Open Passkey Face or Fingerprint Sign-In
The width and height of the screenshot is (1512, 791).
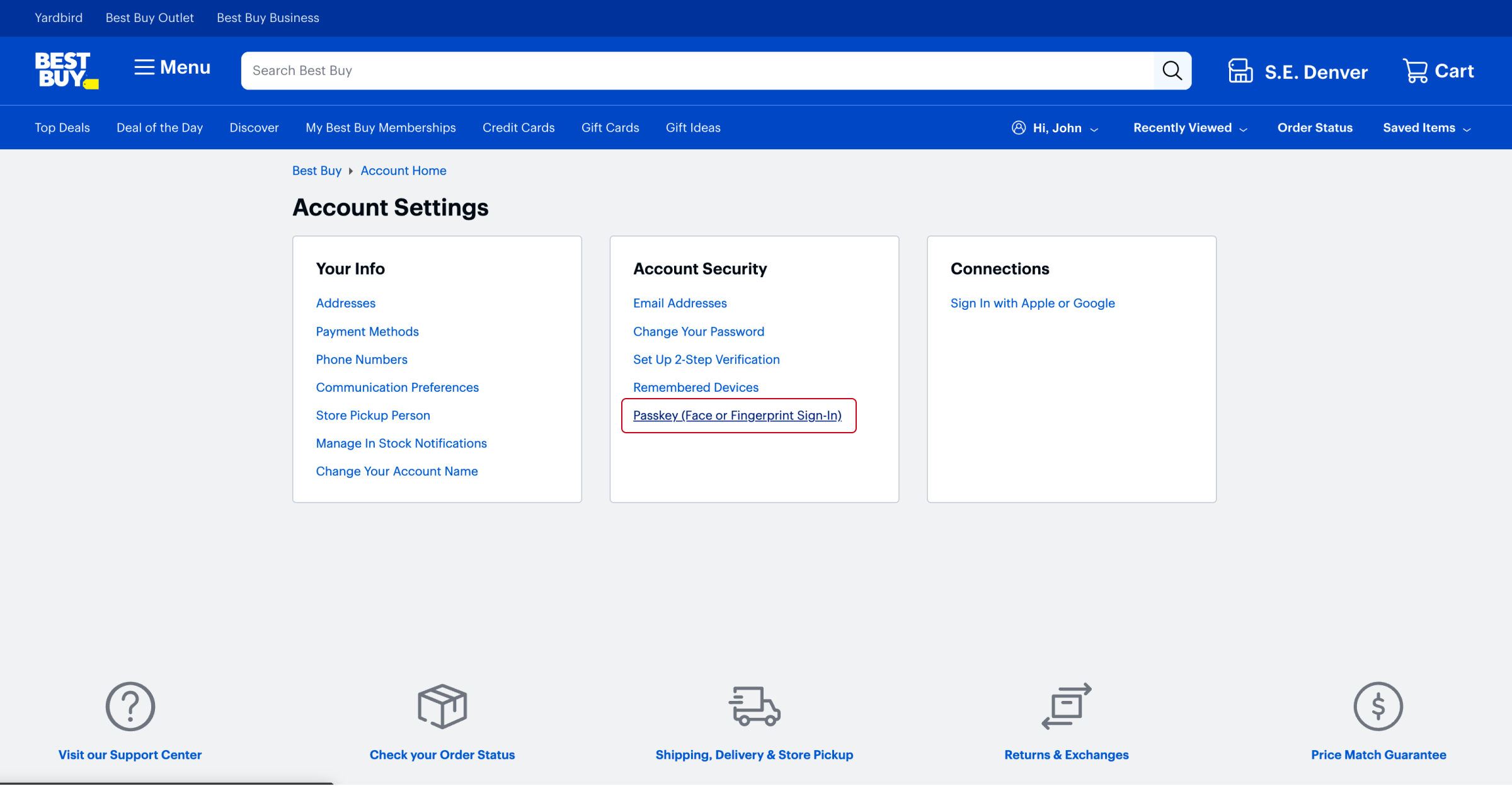point(737,415)
